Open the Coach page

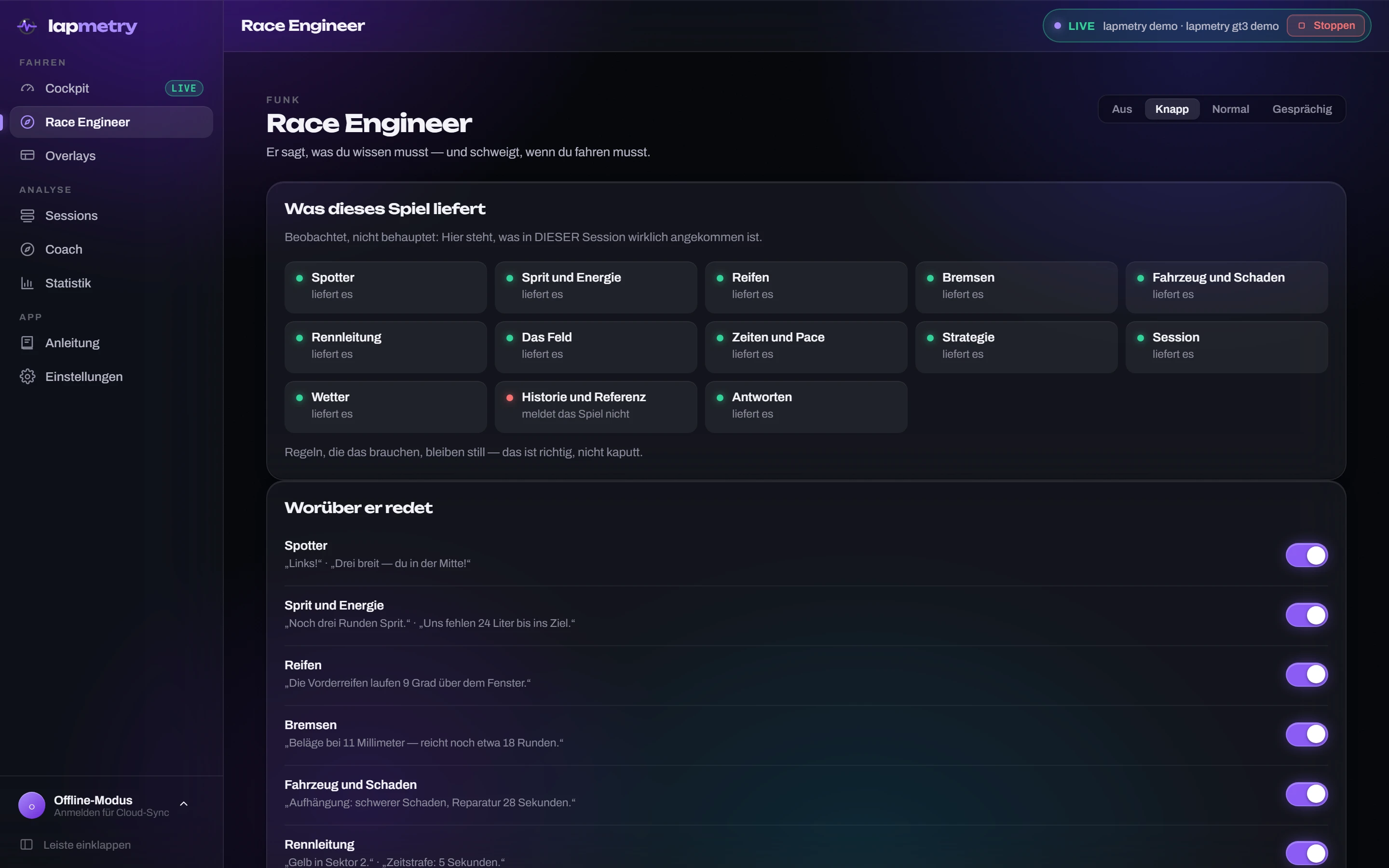tap(111, 250)
